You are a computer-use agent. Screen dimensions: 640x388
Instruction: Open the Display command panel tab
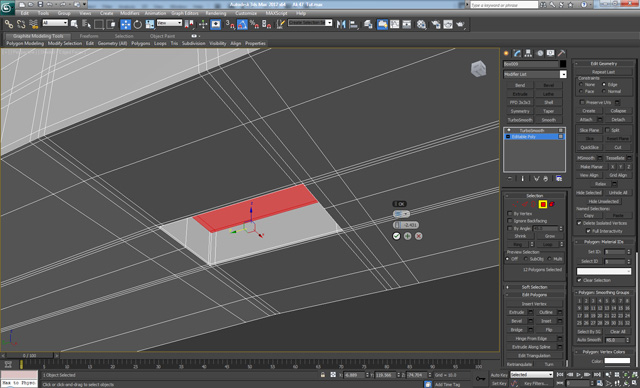coord(551,53)
